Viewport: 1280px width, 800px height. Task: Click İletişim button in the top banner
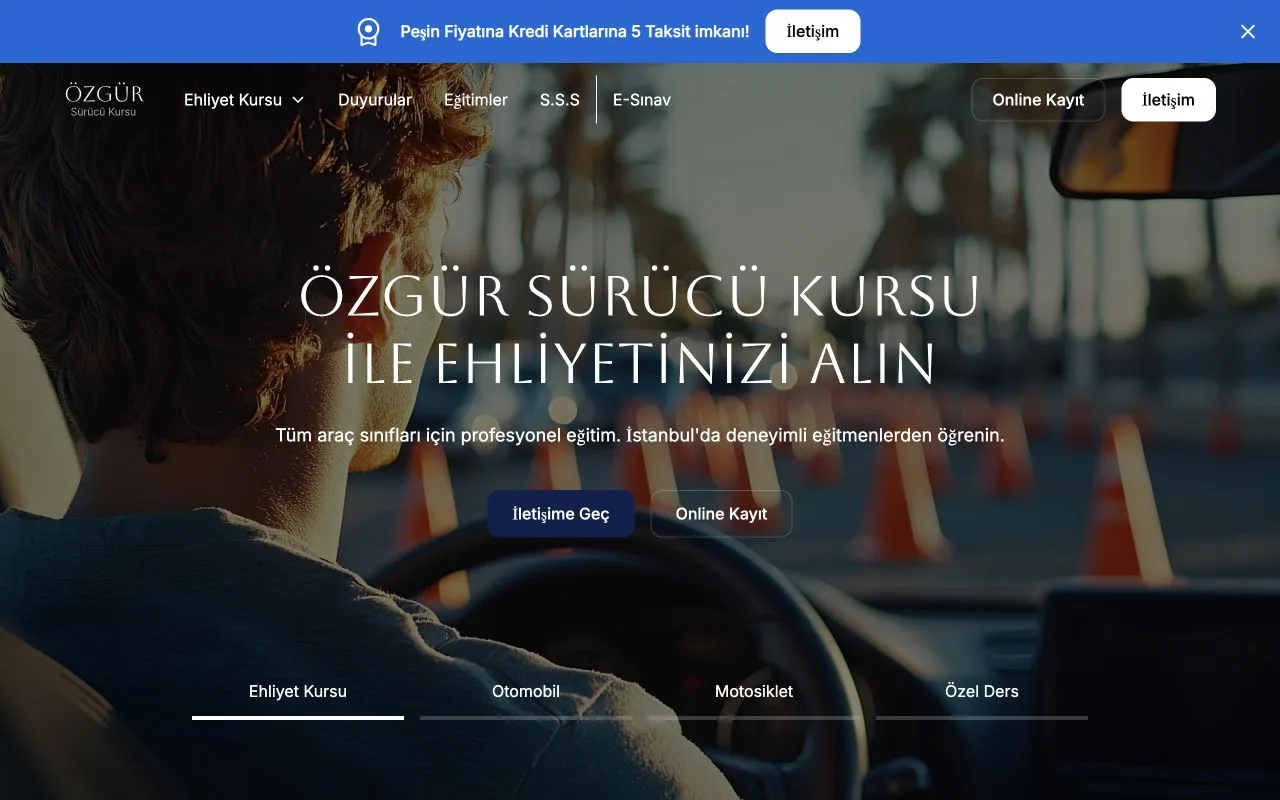point(813,31)
